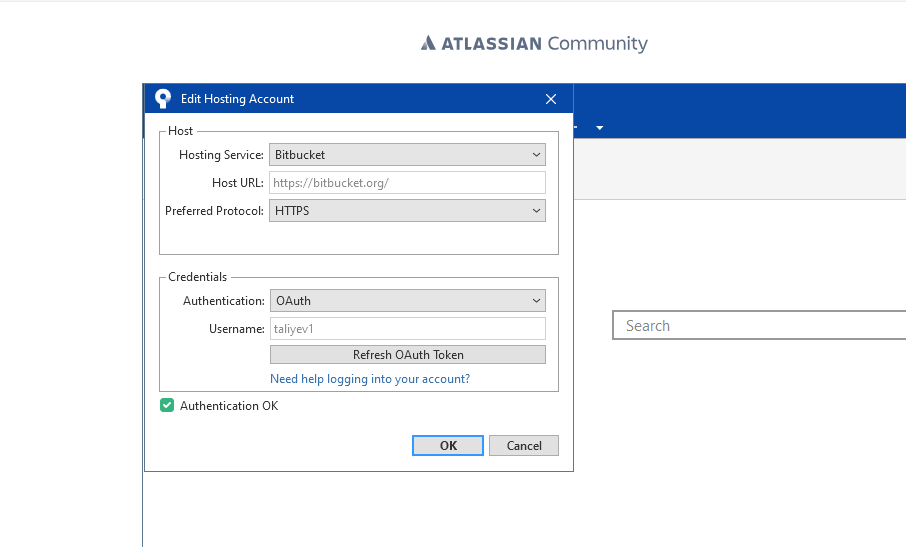Click the Search field in the background window
Screen dimensions: 906x547
(x=759, y=325)
